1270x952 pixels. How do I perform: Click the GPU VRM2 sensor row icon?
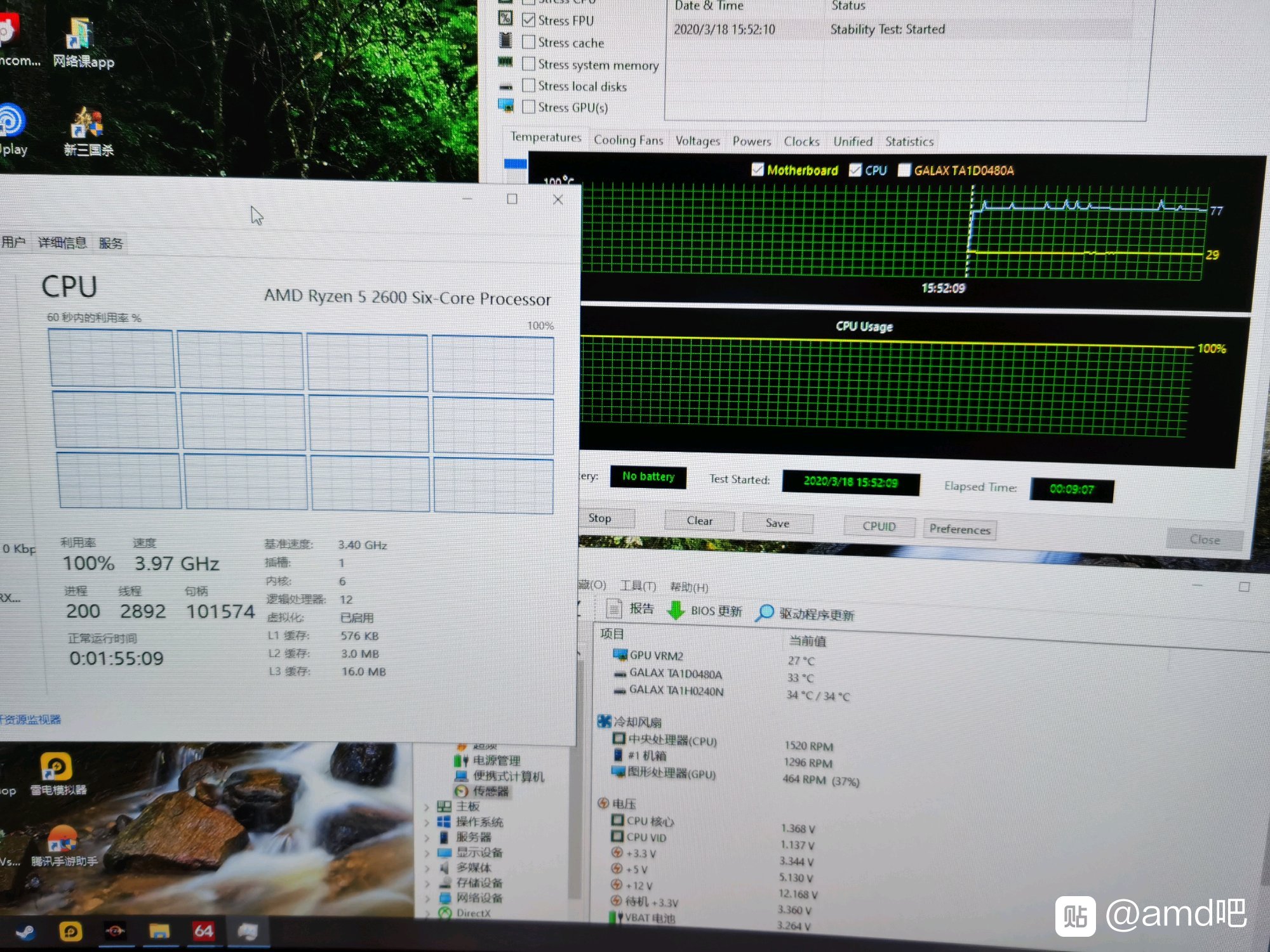click(x=619, y=654)
